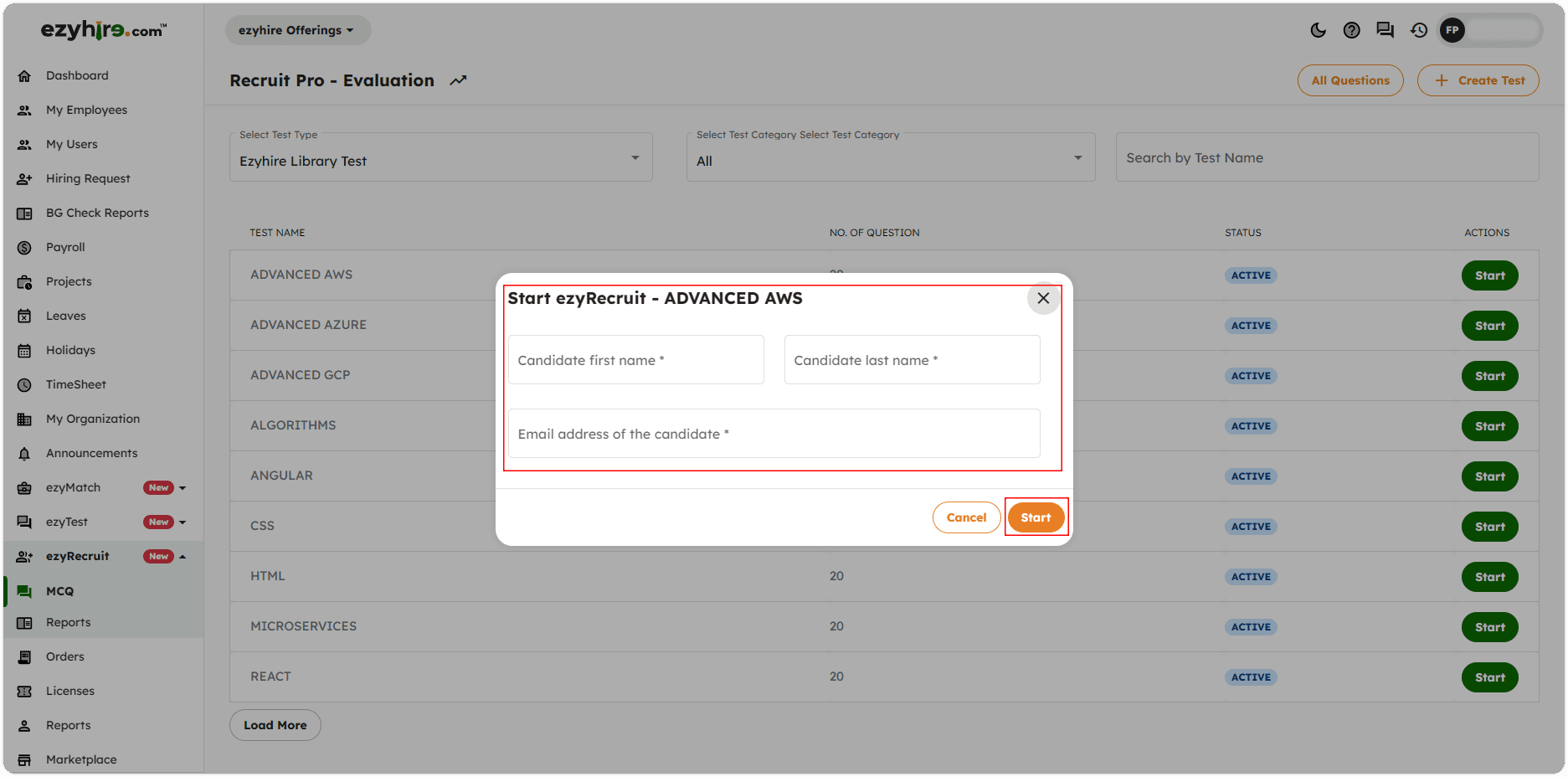Screen dimensions: 1568x777
Task: Click the ALGORITHMS test name
Action: 293,425
